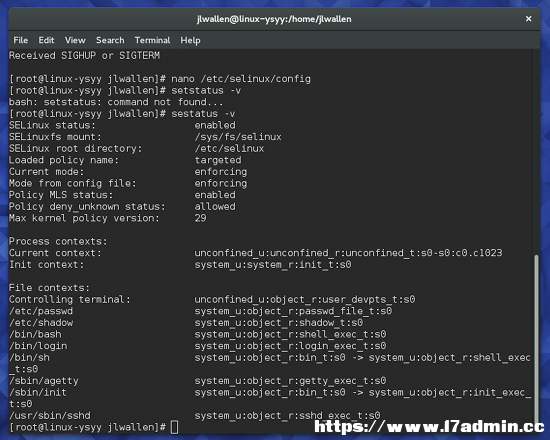Viewport: 550px width, 440px height.
Task: Click the terminal vertical scrollbar thumb
Action: click(536, 339)
